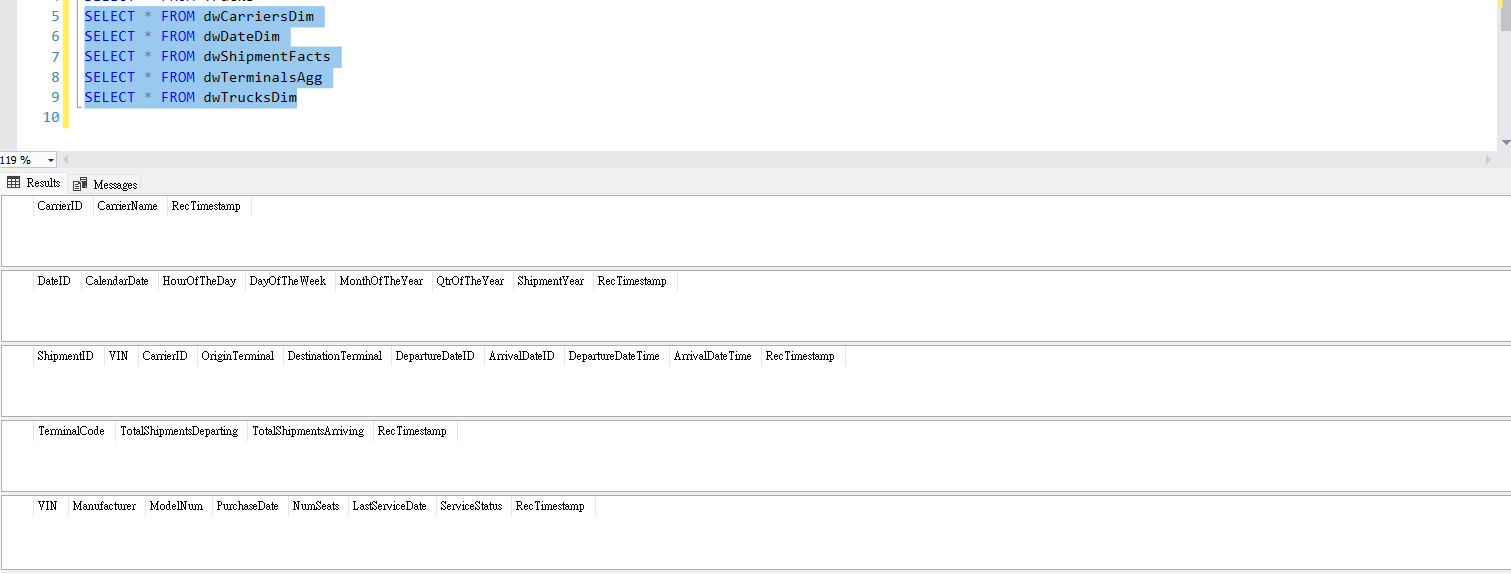Click the left arrow of horizontal editor scrollbar
The height and width of the screenshot is (574, 1511).
click(66, 160)
